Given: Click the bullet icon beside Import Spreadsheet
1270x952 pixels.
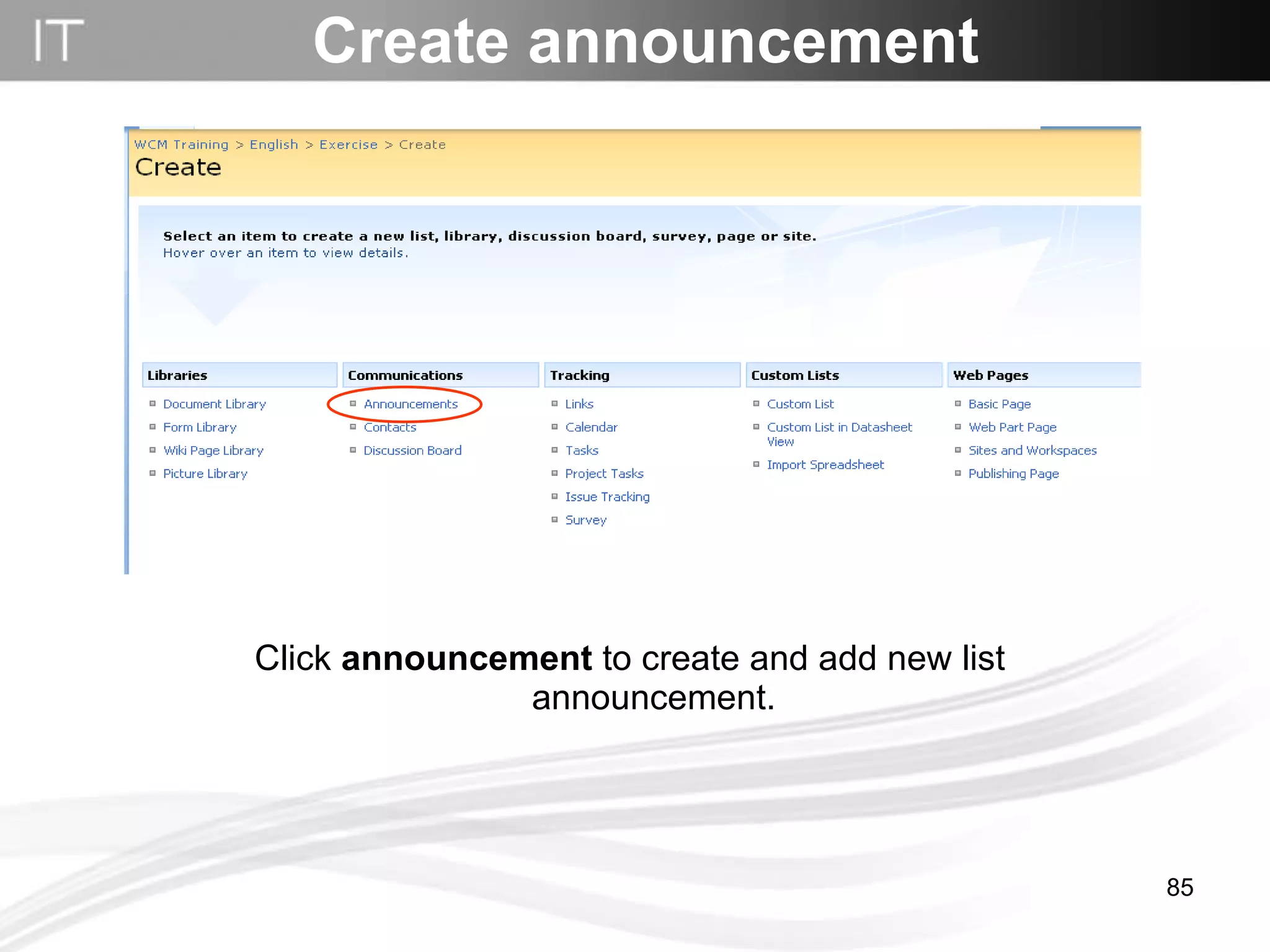Looking at the screenshot, I should pos(757,464).
